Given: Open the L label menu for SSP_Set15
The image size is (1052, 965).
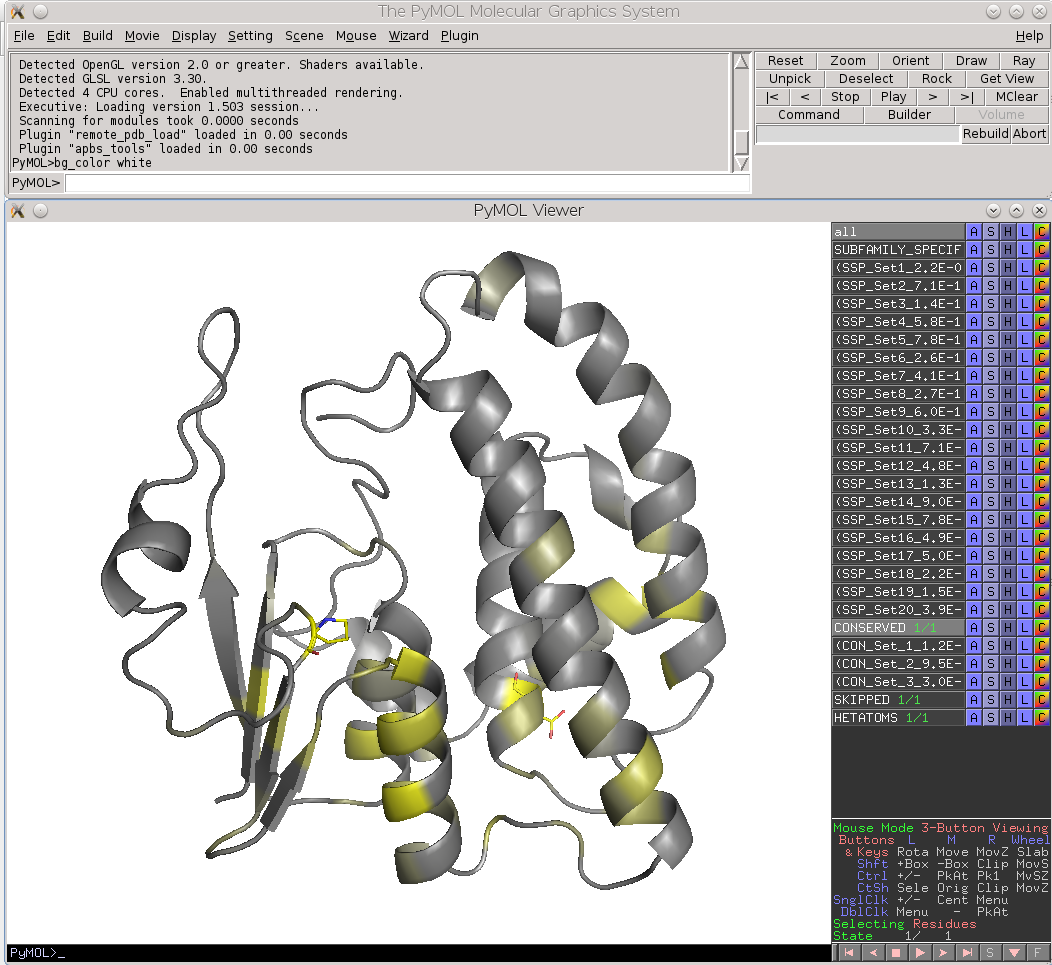Looking at the screenshot, I should pyautogui.click(x=1024, y=519).
